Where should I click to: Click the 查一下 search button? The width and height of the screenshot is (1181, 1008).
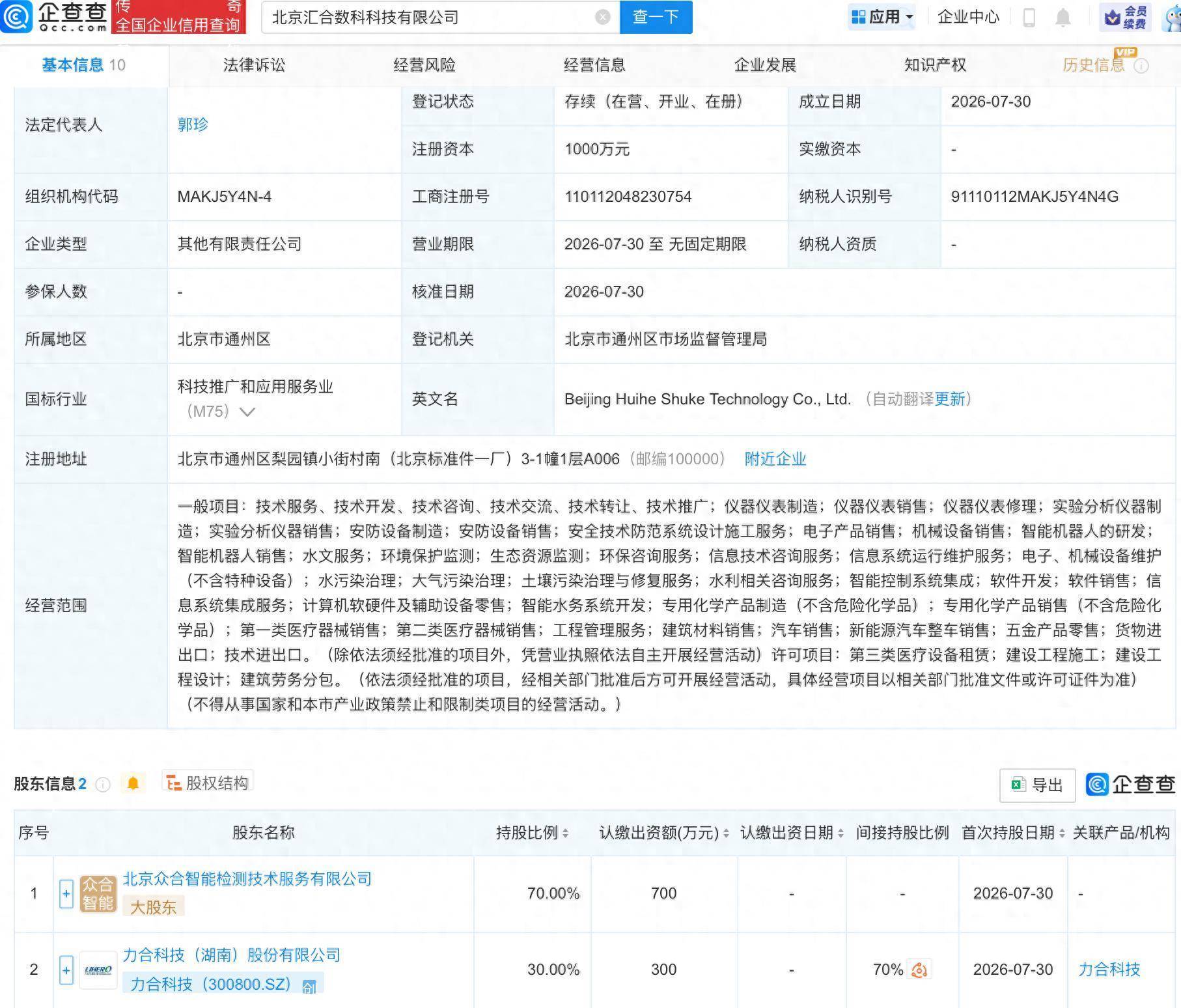pos(656,17)
